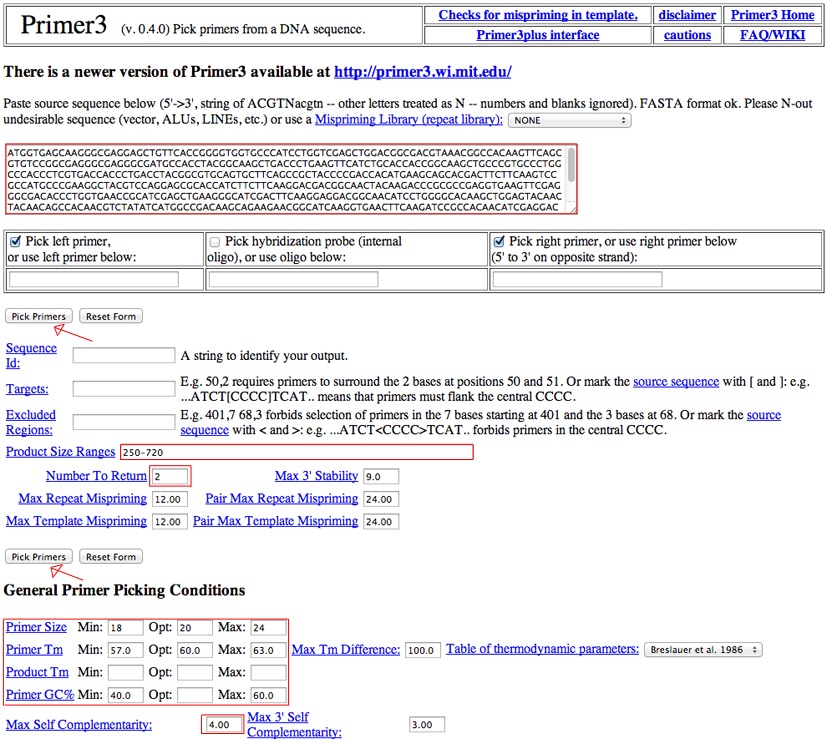Click the Max Tm Difference field 100.0
This screenshot has width=827, height=739.
coord(423,650)
